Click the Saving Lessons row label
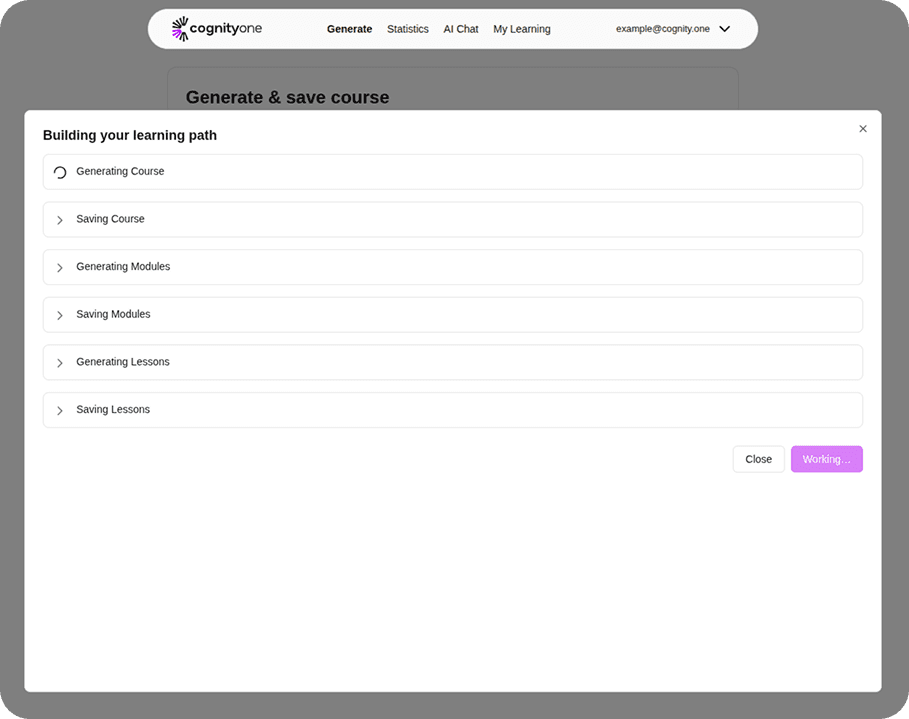Viewport: 909px width, 719px height. pyautogui.click(x=113, y=409)
